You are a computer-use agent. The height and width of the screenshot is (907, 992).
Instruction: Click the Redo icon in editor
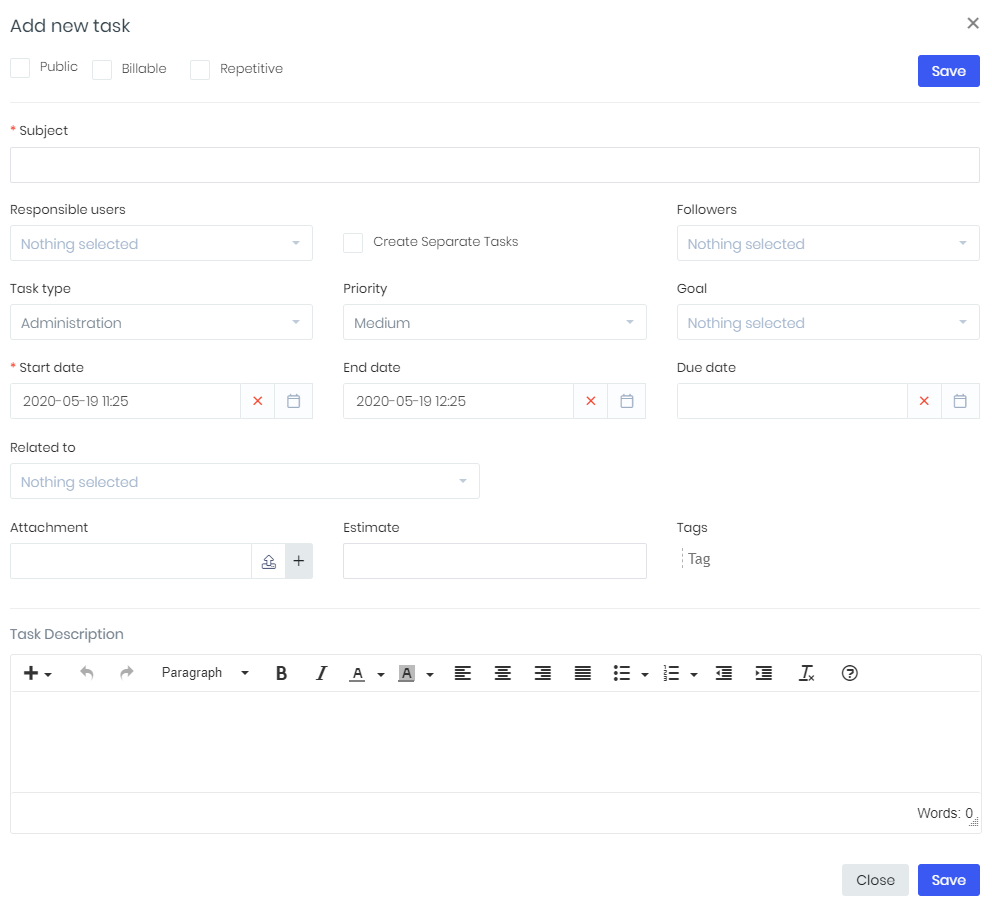click(127, 673)
